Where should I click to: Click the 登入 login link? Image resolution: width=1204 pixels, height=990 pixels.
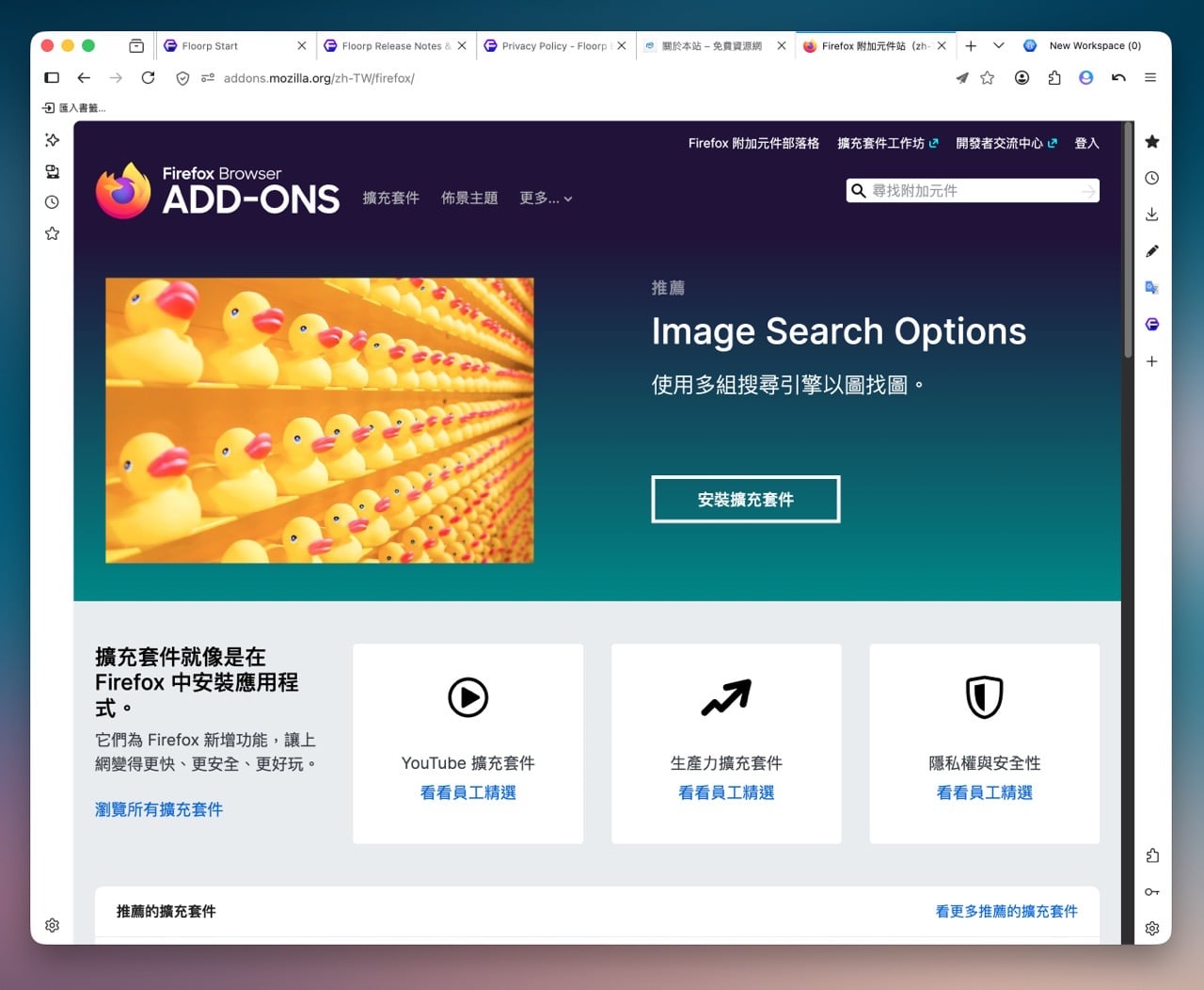click(x=1087, y=143)
